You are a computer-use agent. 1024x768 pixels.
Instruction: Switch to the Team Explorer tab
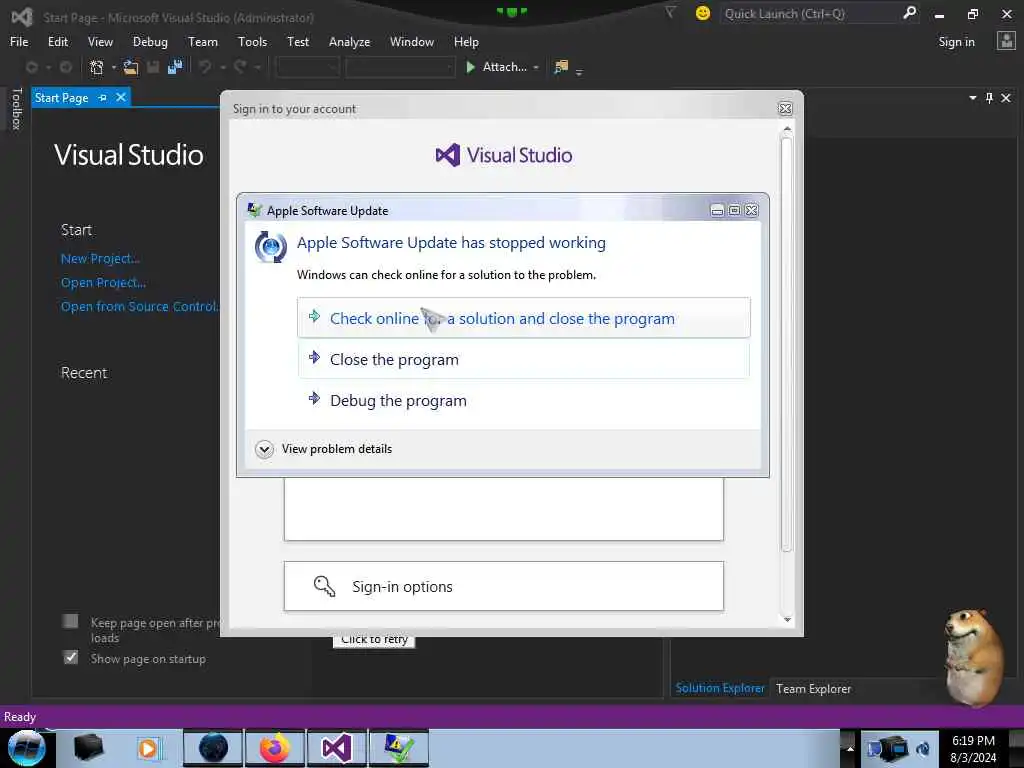pos(813,688)
